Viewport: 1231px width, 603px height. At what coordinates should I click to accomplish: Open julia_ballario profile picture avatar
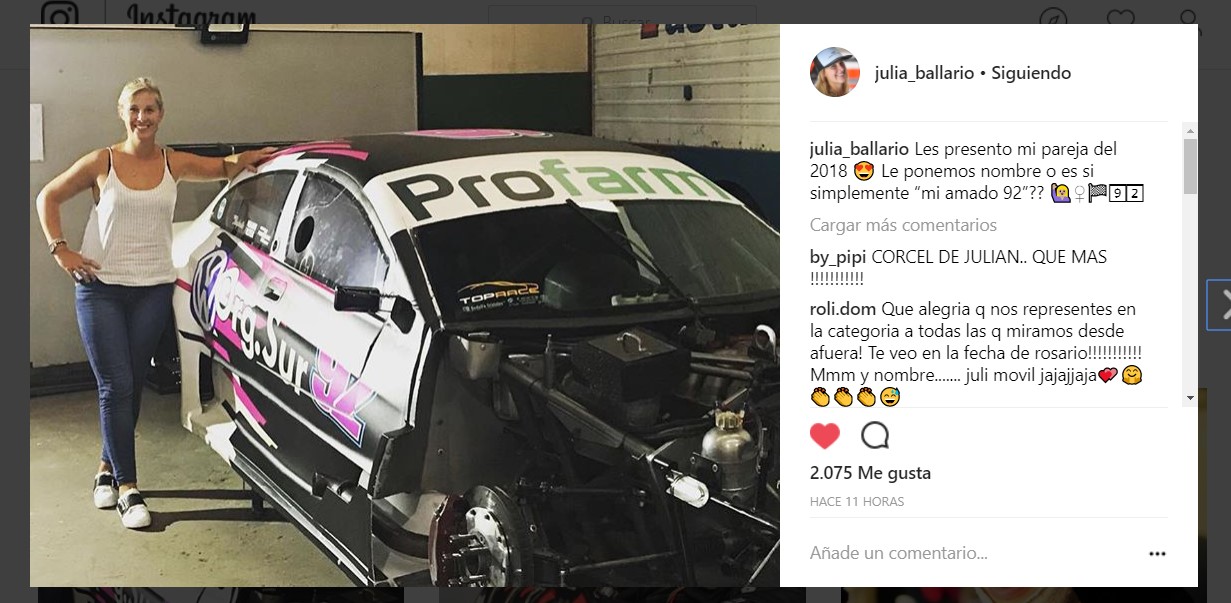(834, 72)
